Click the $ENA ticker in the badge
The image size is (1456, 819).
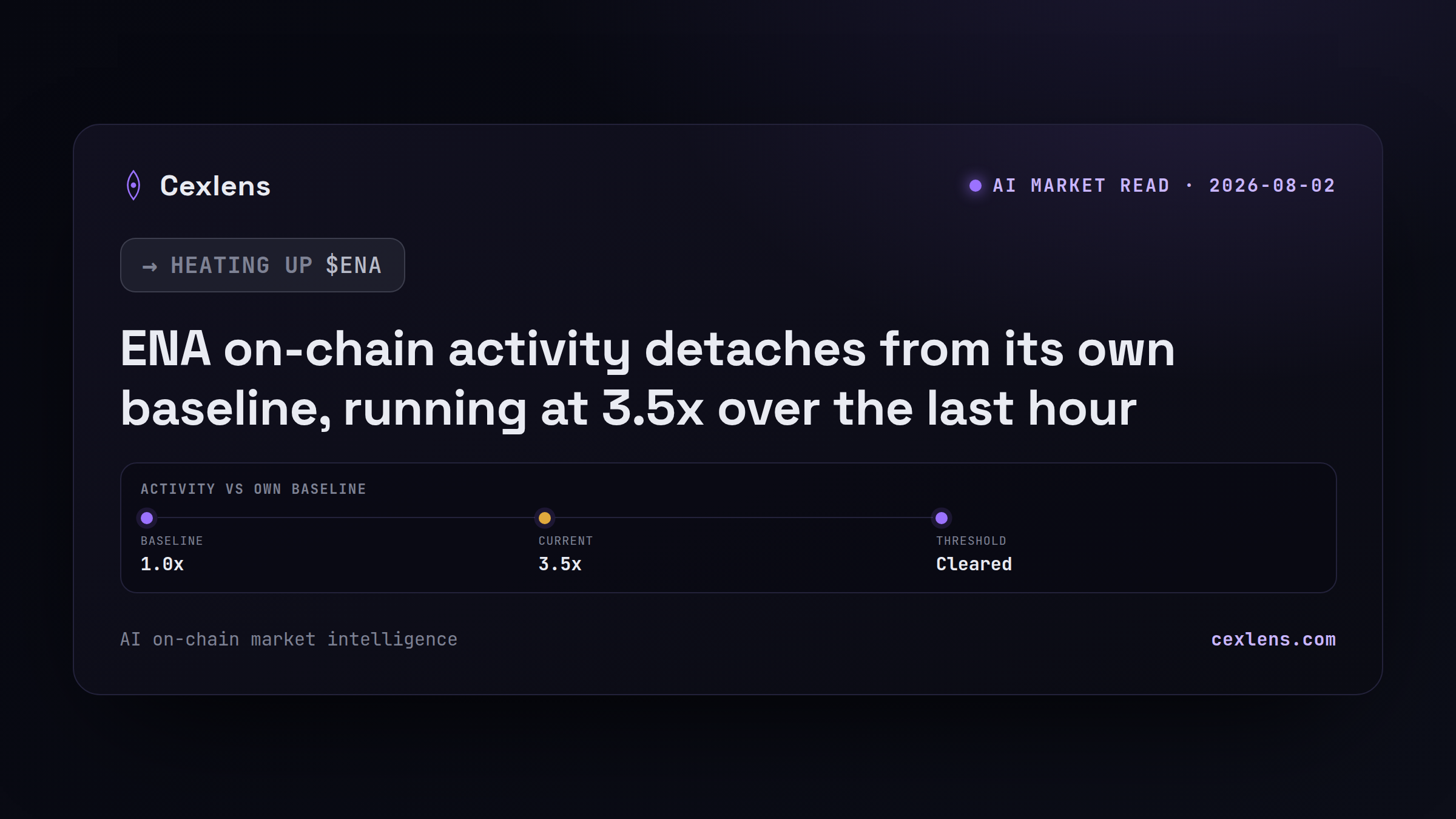pyautogui.click(x=354, y=265)
